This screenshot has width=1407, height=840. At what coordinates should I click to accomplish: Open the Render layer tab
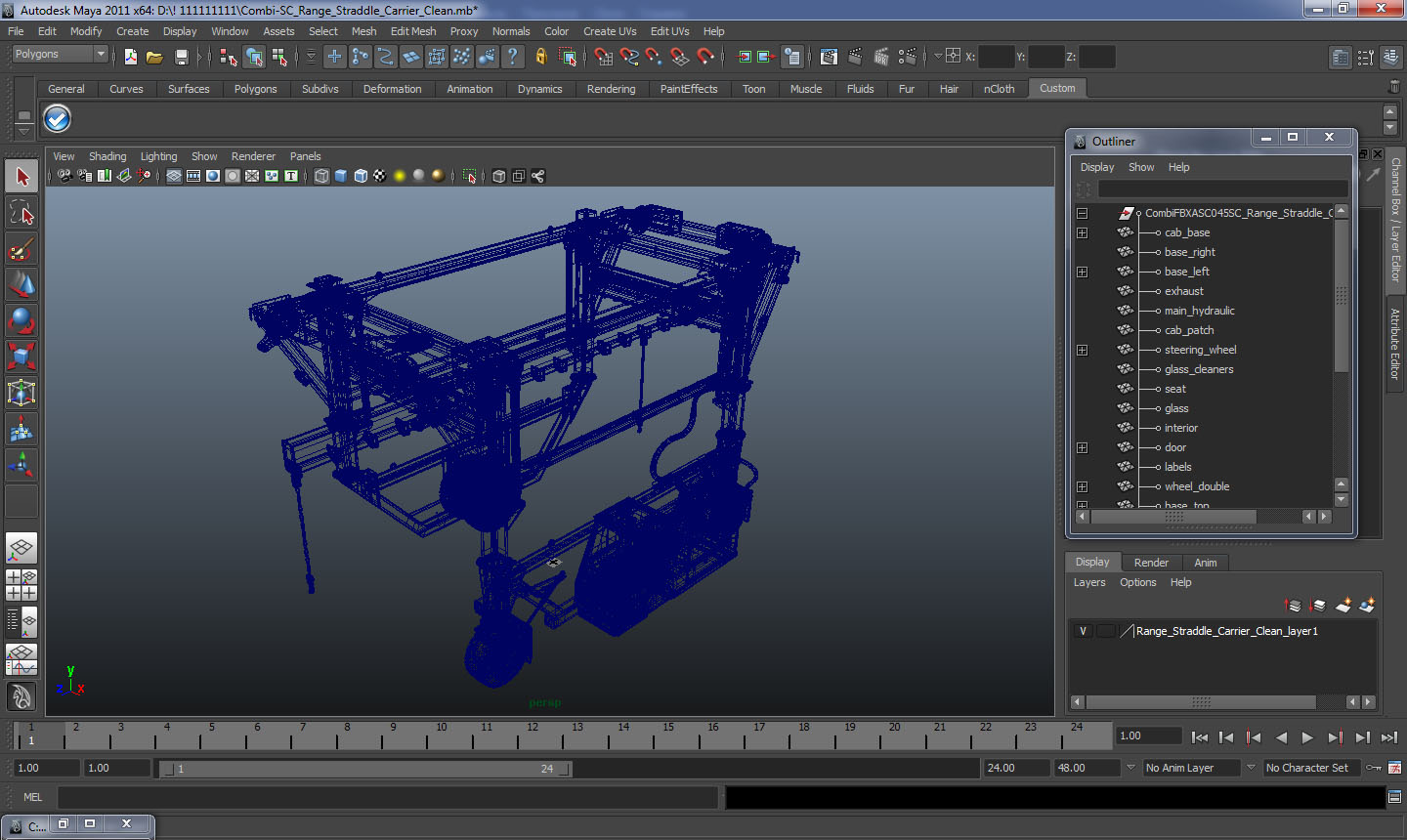tap(1151, 563)
